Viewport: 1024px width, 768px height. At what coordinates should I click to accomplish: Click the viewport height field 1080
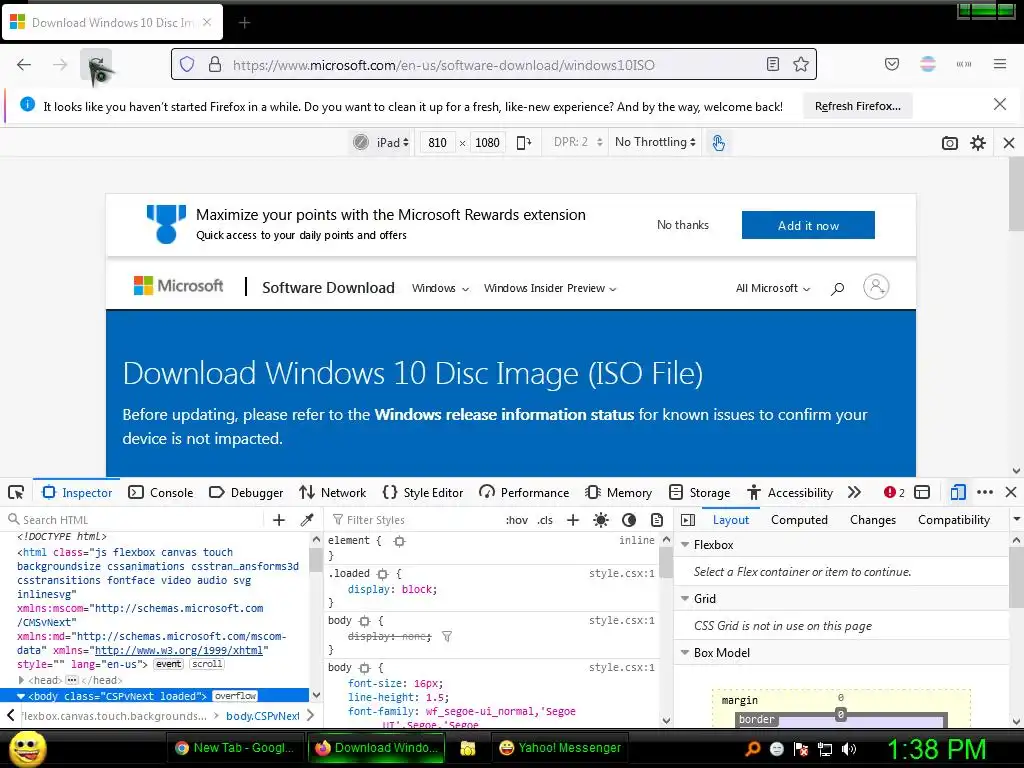coord(487,142)
